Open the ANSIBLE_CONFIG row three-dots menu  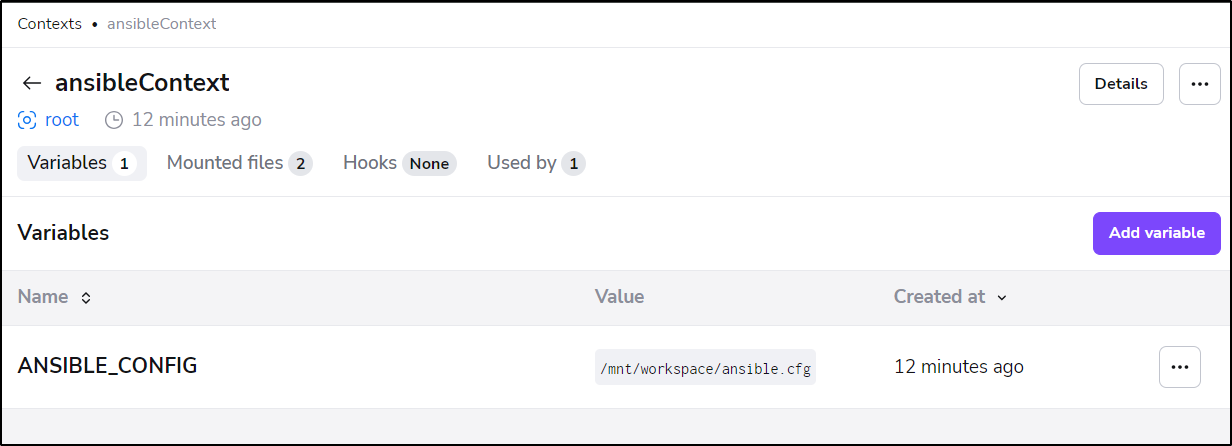(1180, 367)
